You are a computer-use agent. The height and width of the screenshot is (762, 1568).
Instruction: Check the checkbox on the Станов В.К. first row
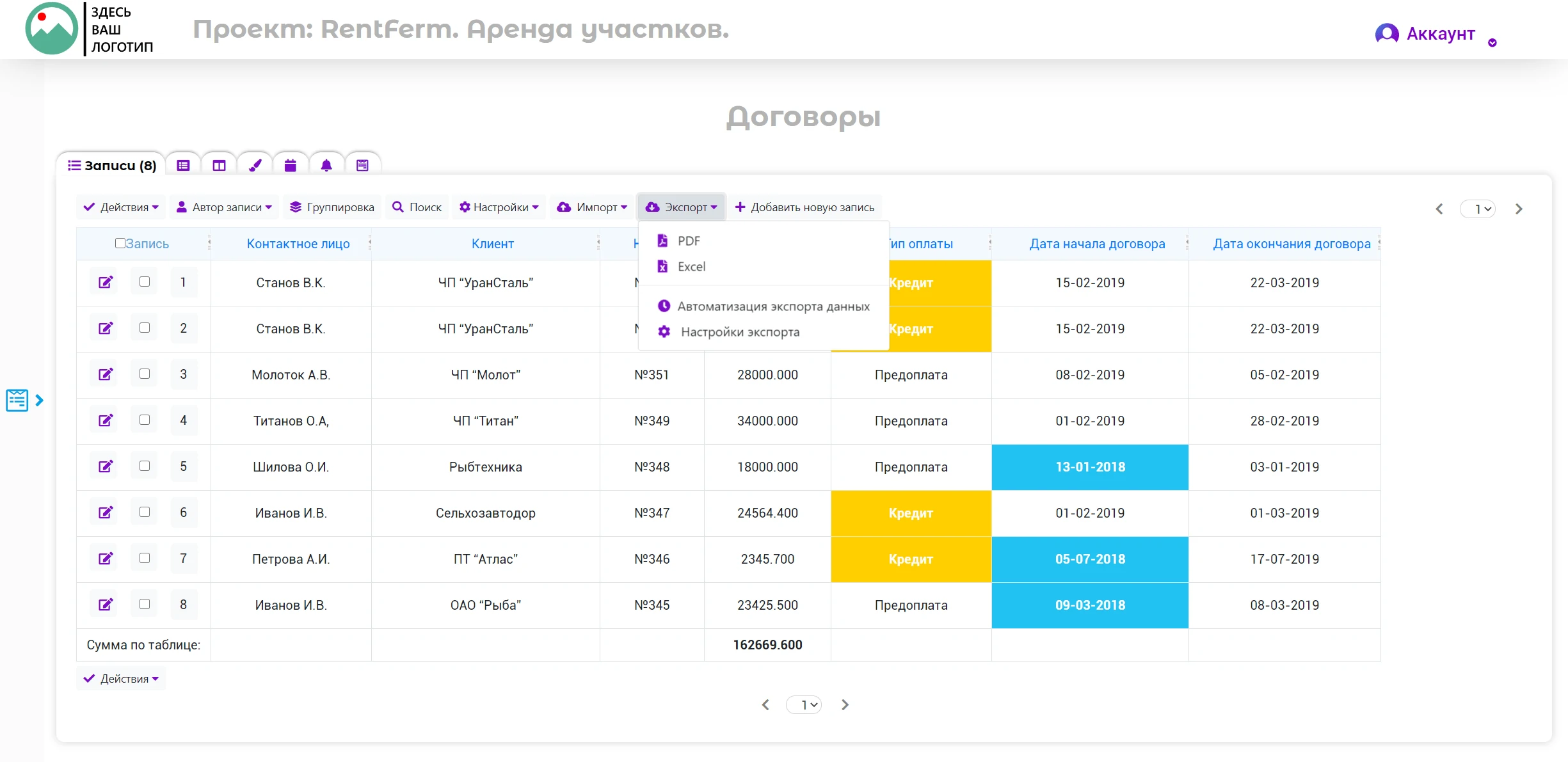click(x=145, y=282)
